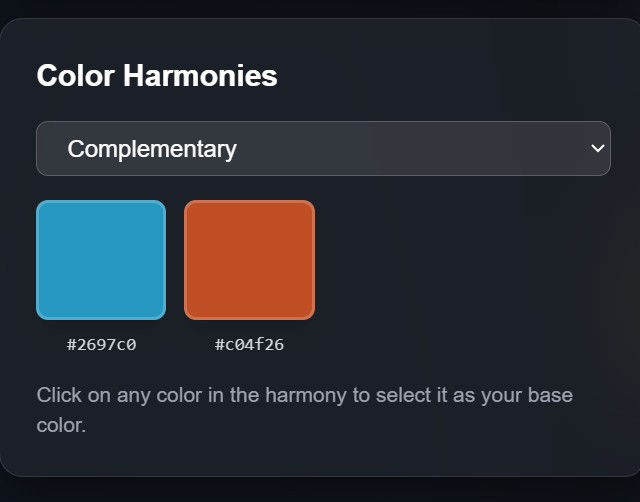
Task: Select the orange #c04f26 color swatch
Action: pyautogui.click(x=249, y=260)
